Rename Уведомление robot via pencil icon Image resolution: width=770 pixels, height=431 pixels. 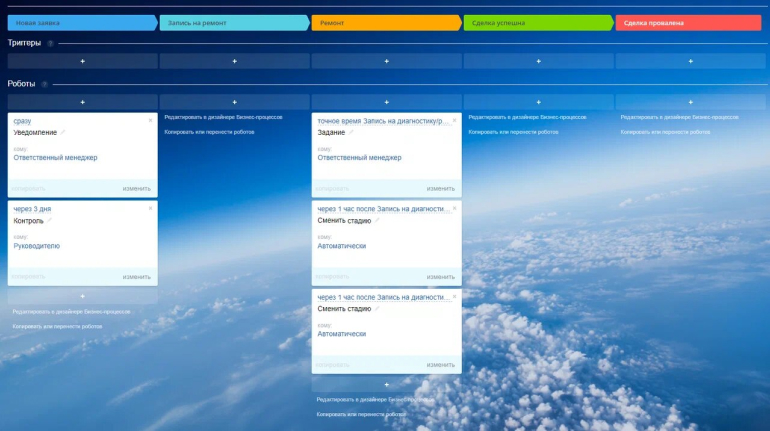(x=63, y=132)
